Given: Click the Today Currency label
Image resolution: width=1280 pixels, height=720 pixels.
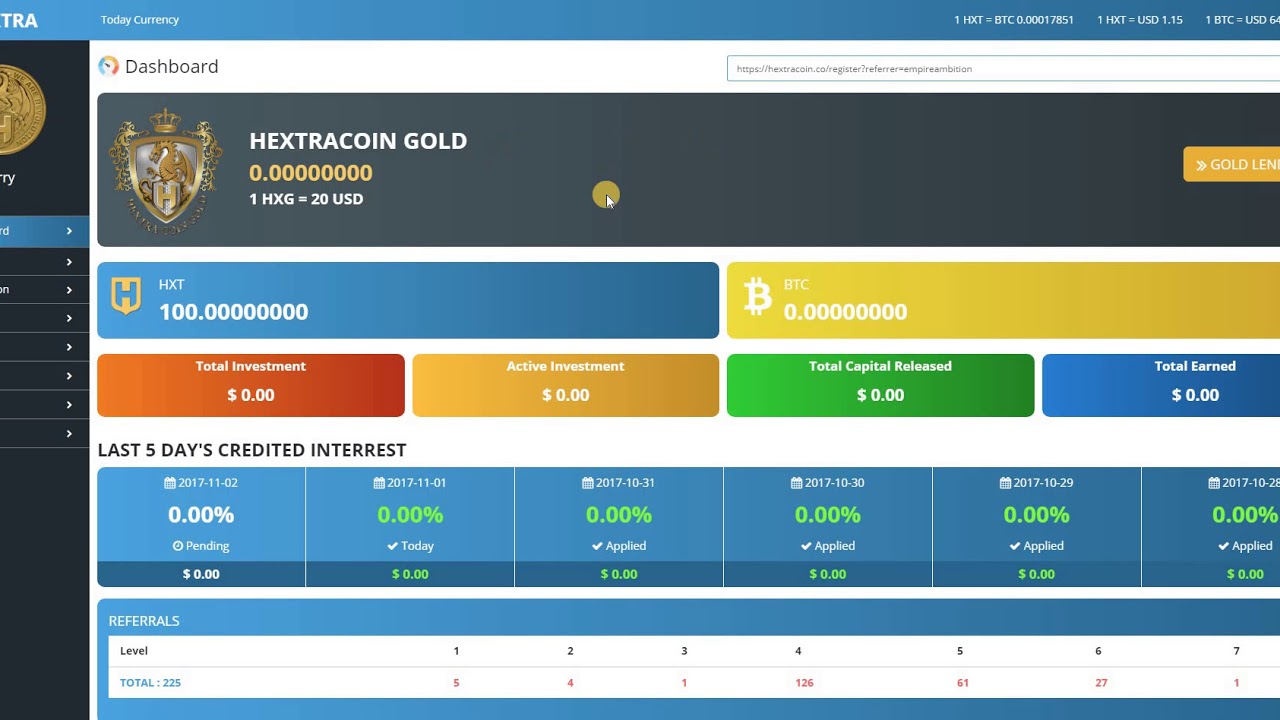Looking at the screenshot, I should (140, 20).
